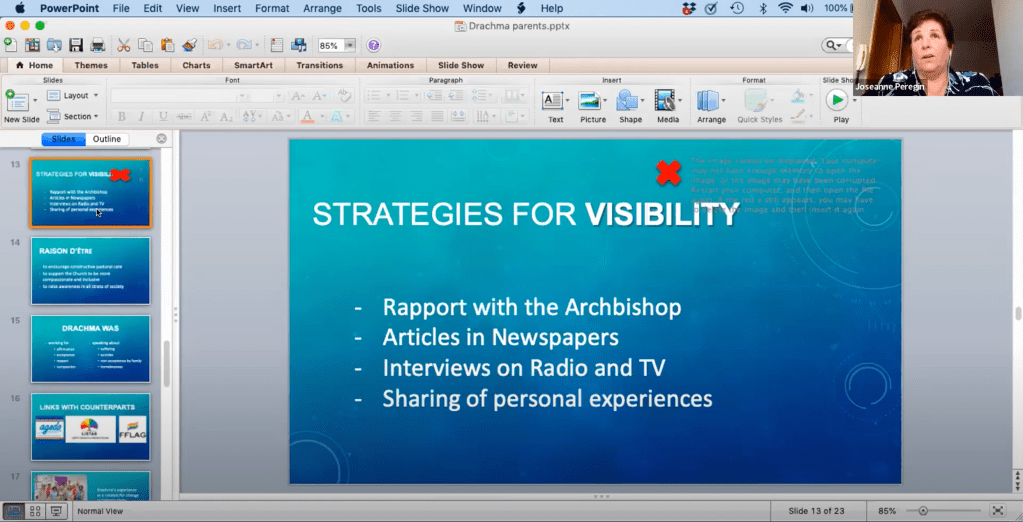
Task: Expand the Section dropdown
Action: [81, 116]
